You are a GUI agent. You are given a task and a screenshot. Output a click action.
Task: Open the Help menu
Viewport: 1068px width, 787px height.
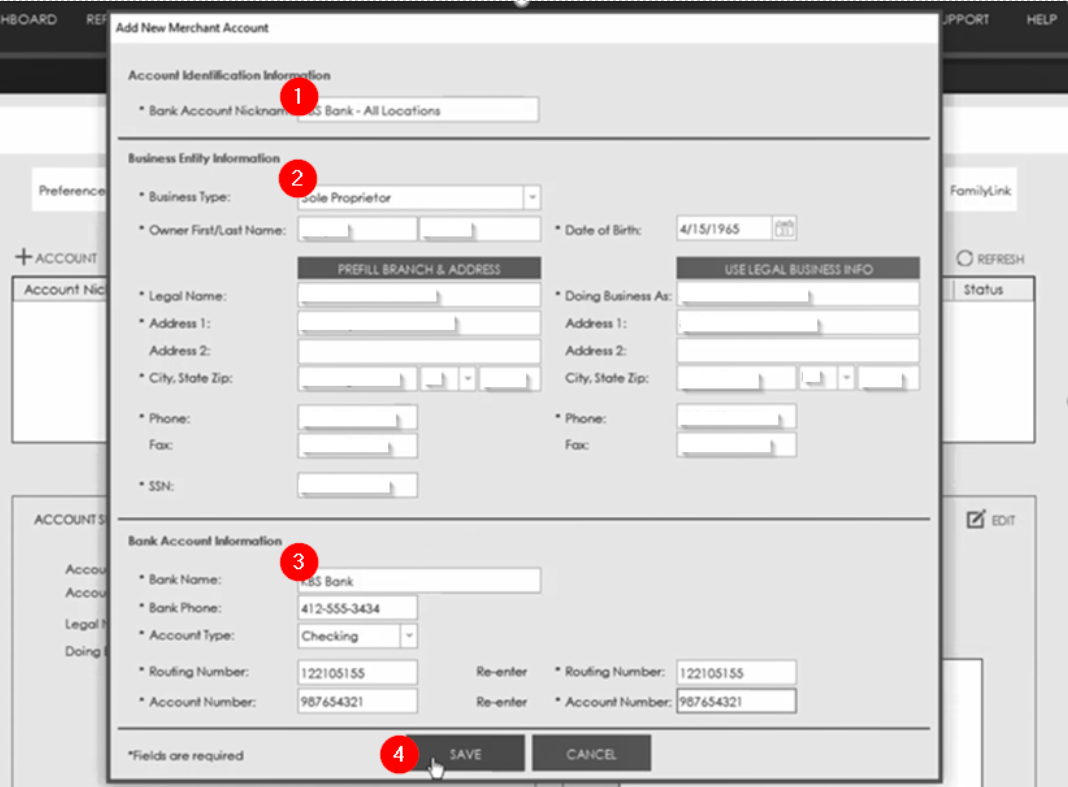1040,20
